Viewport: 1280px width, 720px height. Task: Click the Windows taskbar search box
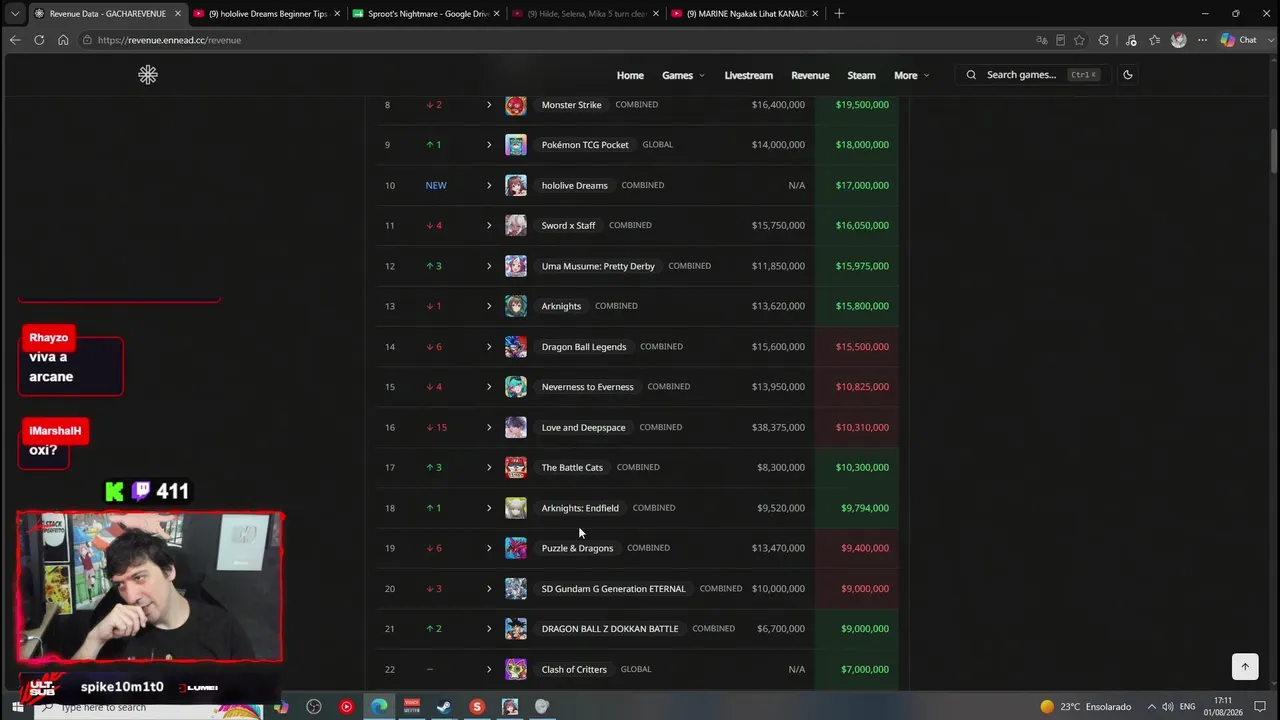tap(150, 707)
